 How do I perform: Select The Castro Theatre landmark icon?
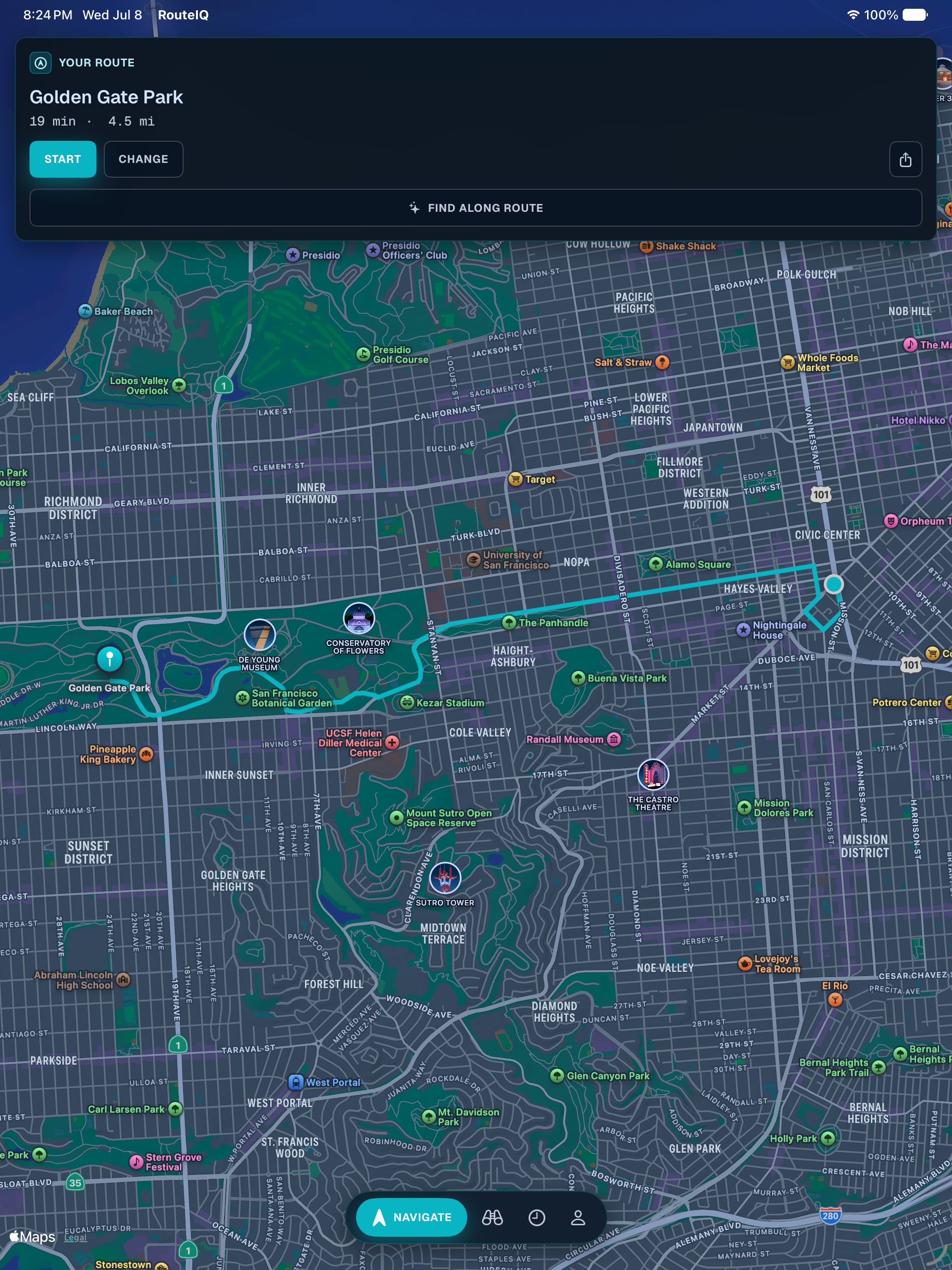pyautogui.click(x=653, y=774)
